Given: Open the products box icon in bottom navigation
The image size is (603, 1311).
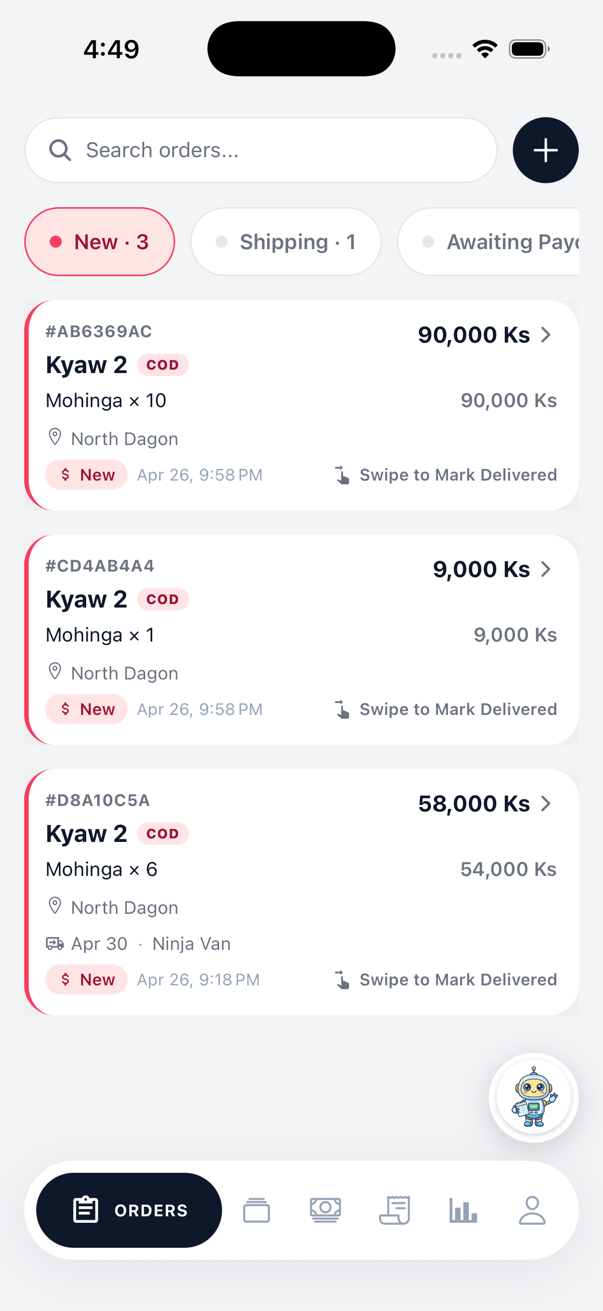Looking at the screenshot, I should (256, 1210).
